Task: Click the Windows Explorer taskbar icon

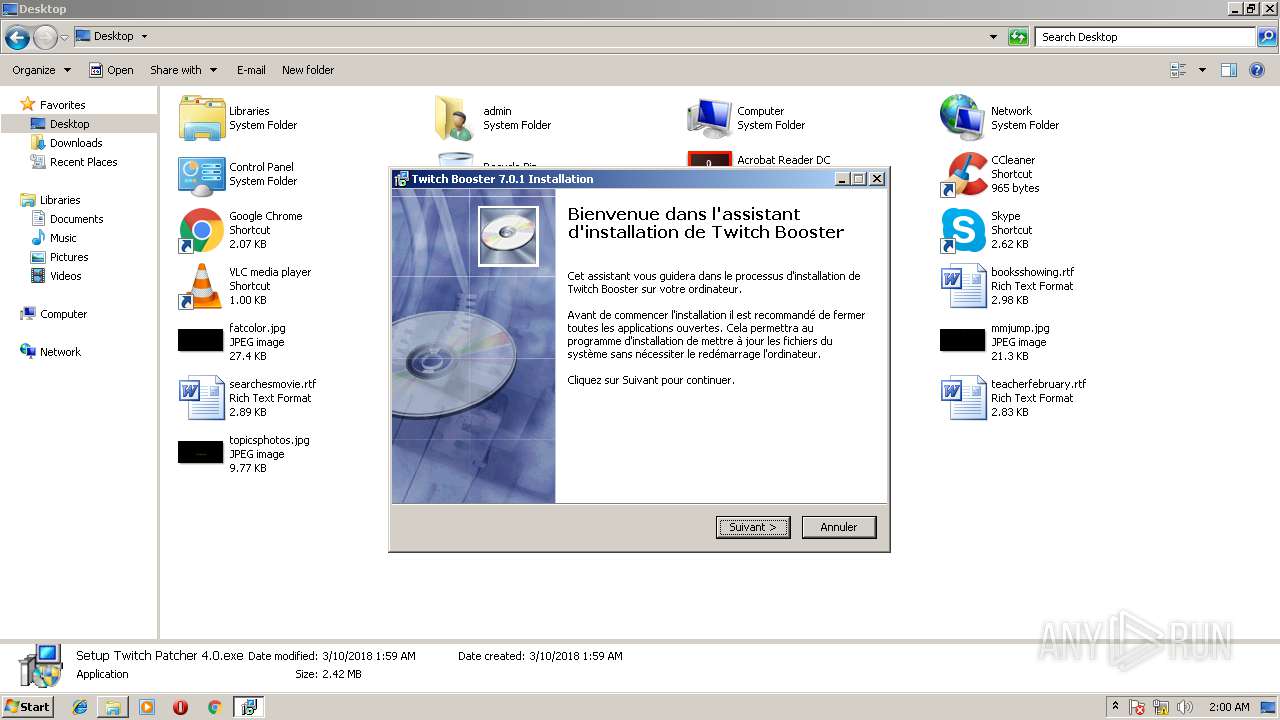Action: click(x=113, y=707)
